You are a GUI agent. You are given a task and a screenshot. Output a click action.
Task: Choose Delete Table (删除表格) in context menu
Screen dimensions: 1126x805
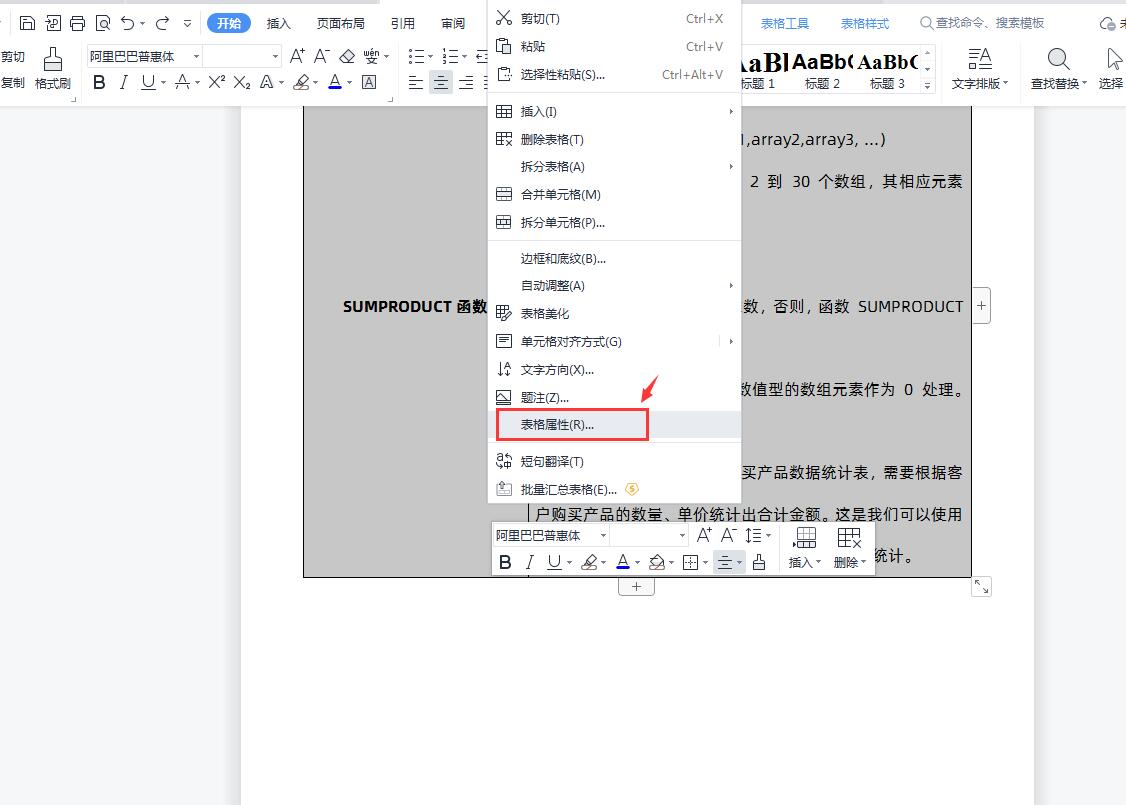[615, 139]
